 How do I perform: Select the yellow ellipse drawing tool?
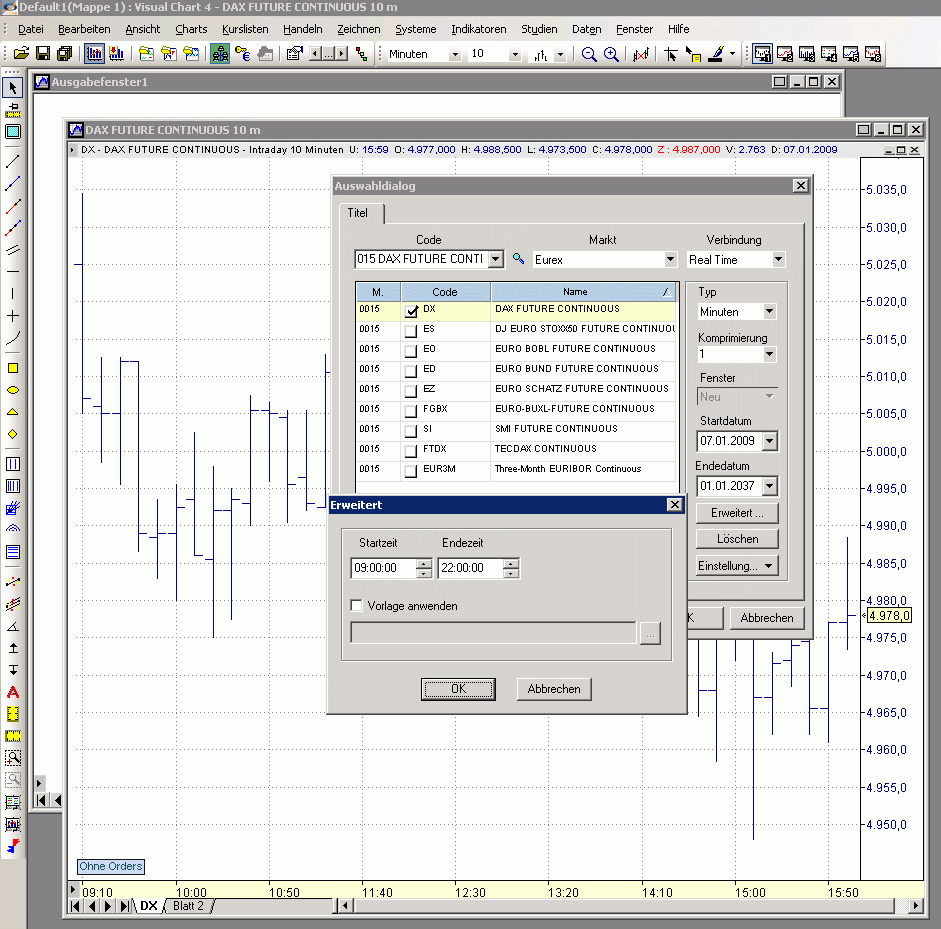(13, 390)
